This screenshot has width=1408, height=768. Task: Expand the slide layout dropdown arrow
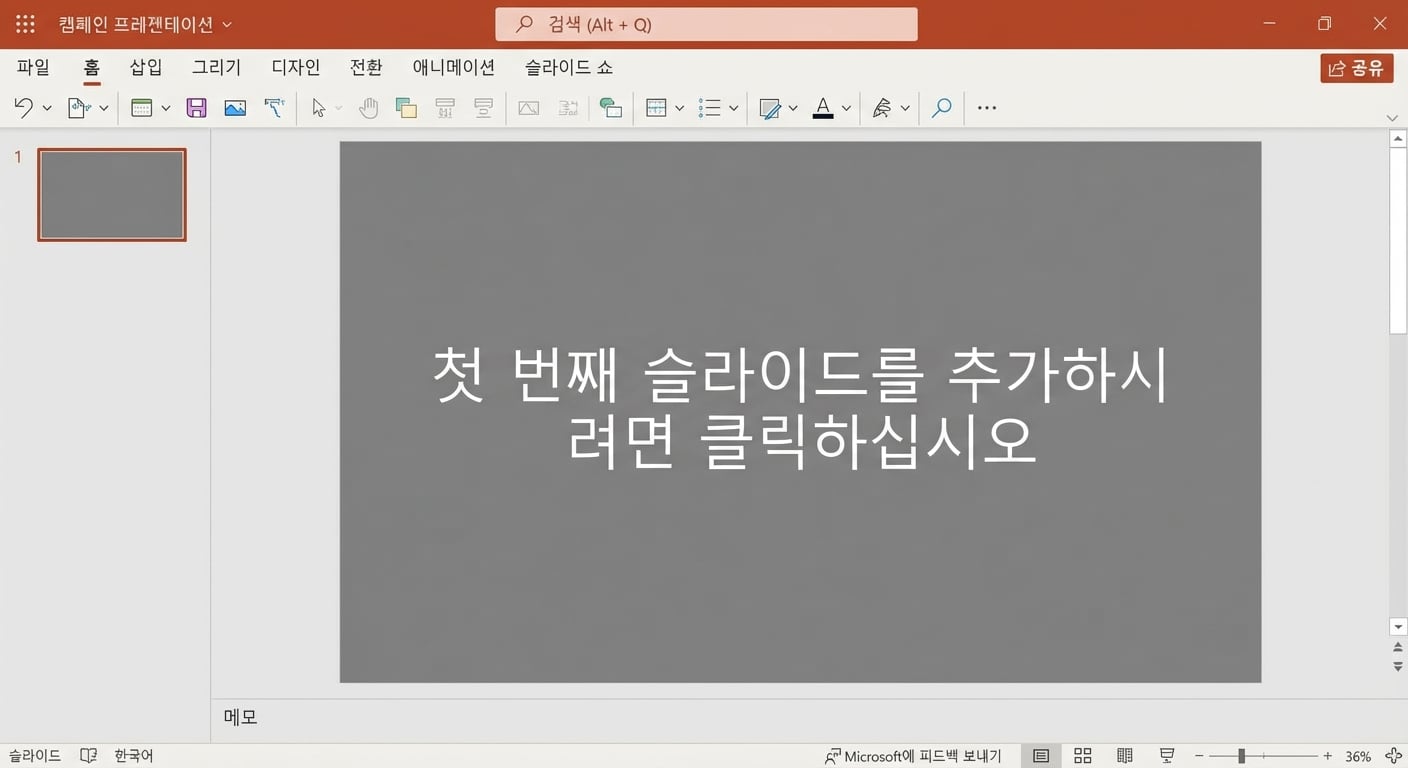coord(165,108)
